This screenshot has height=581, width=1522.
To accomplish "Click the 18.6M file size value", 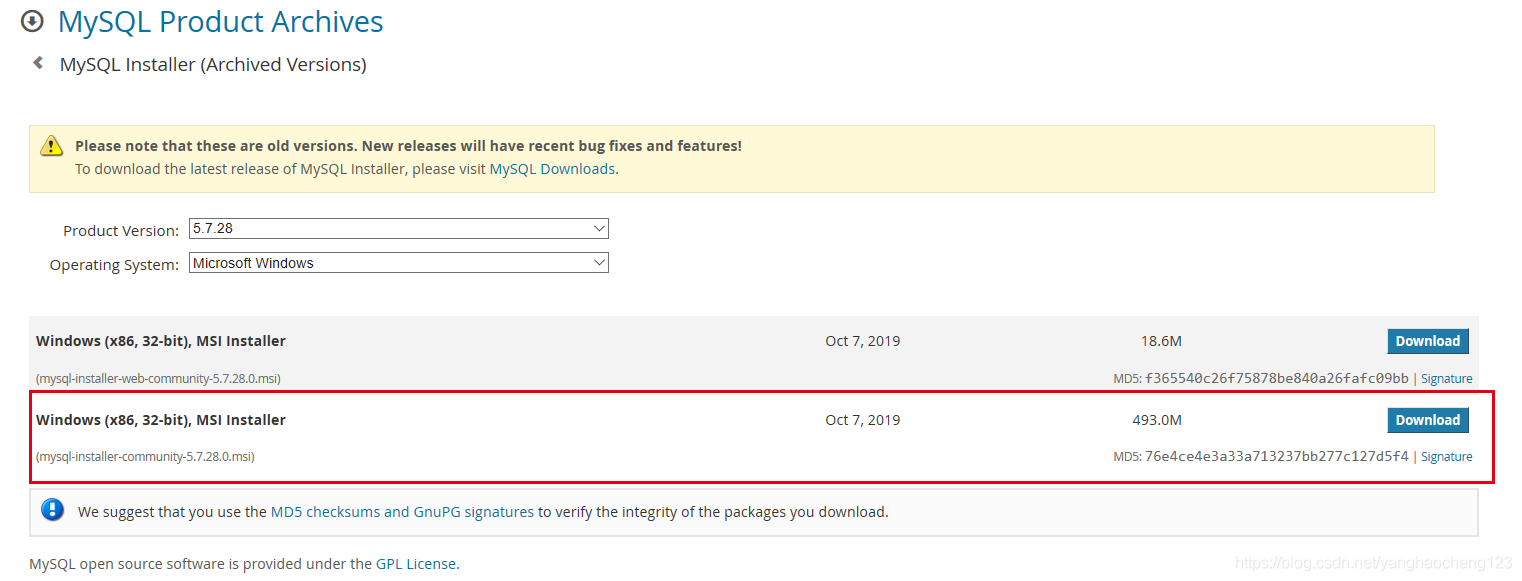I will pos(1161,341).
